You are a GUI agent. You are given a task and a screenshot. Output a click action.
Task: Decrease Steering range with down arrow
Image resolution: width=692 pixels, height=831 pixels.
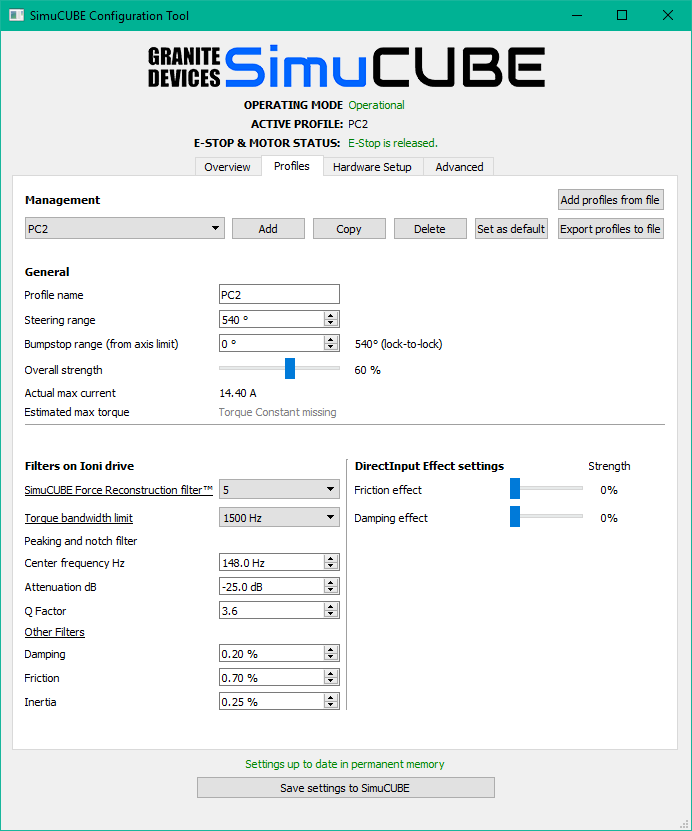tap(331, 323)
